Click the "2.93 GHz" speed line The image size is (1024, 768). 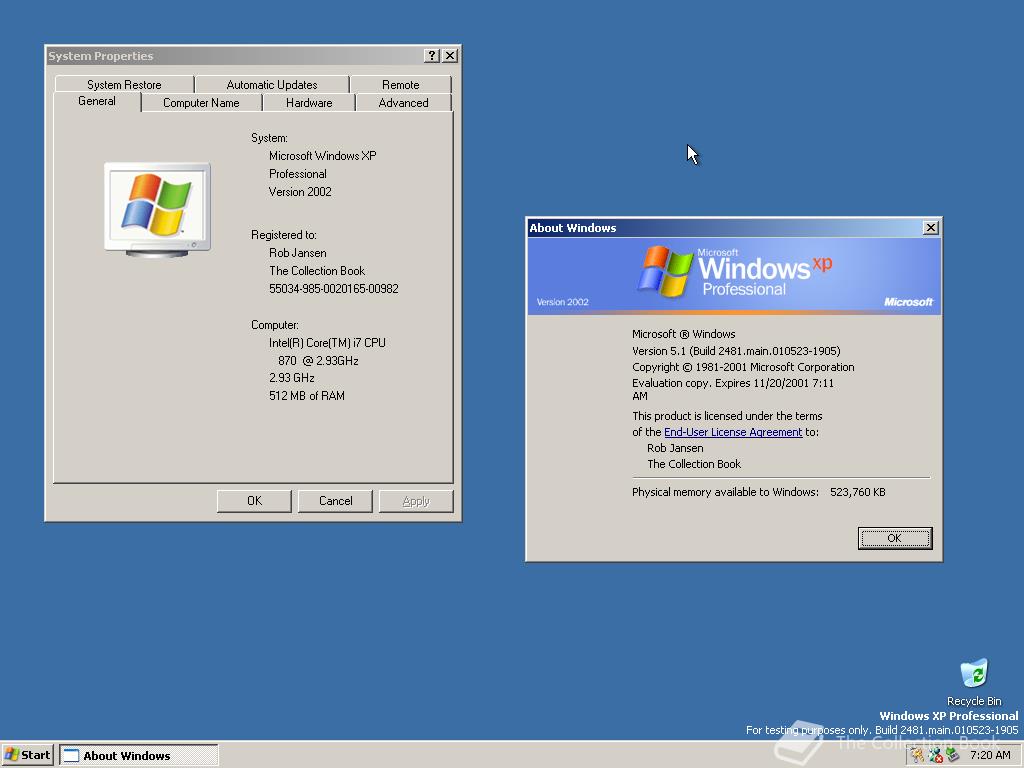point(292,378)
